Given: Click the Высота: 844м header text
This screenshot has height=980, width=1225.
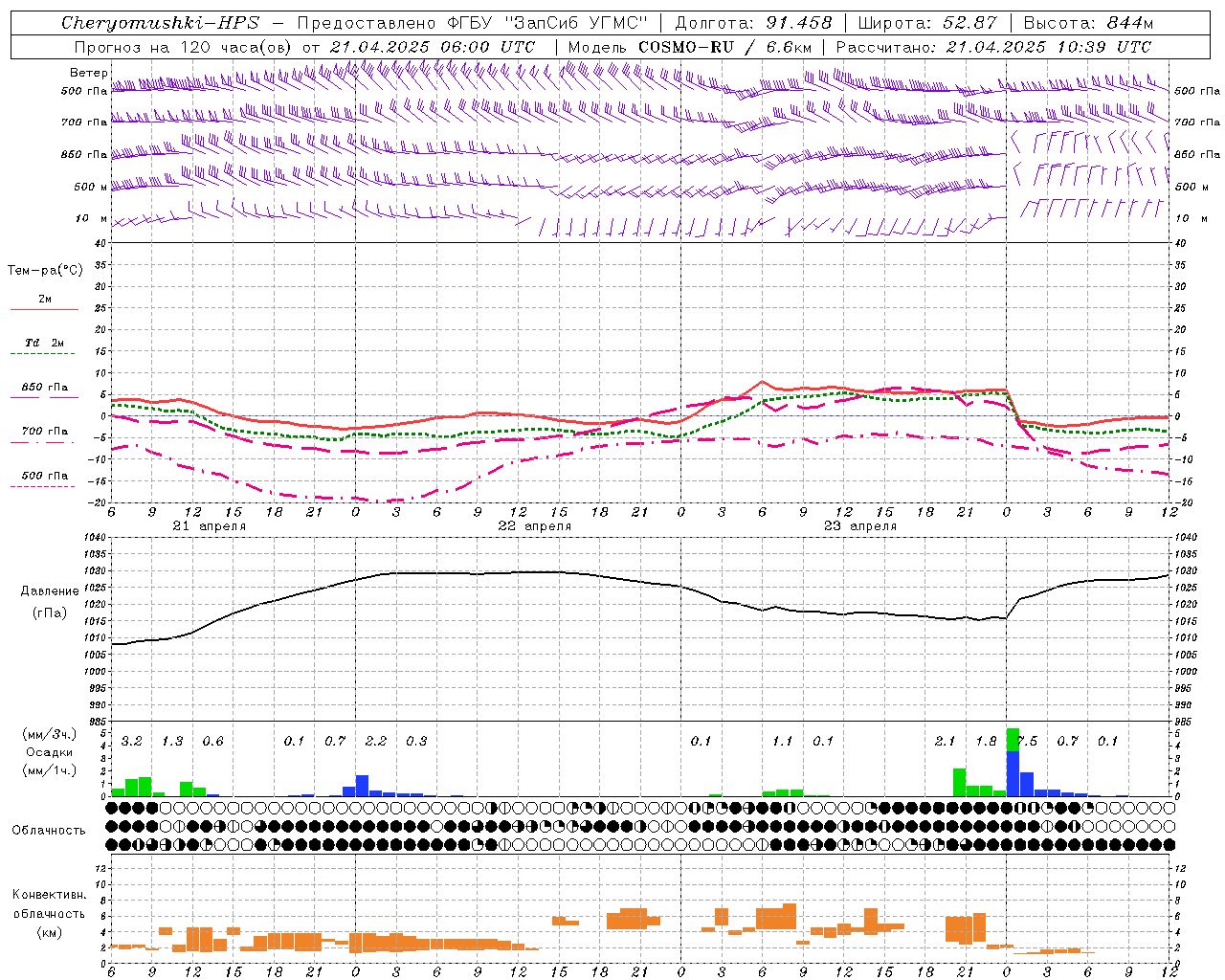Looking at the screenshot, I should pos(1088,23).
